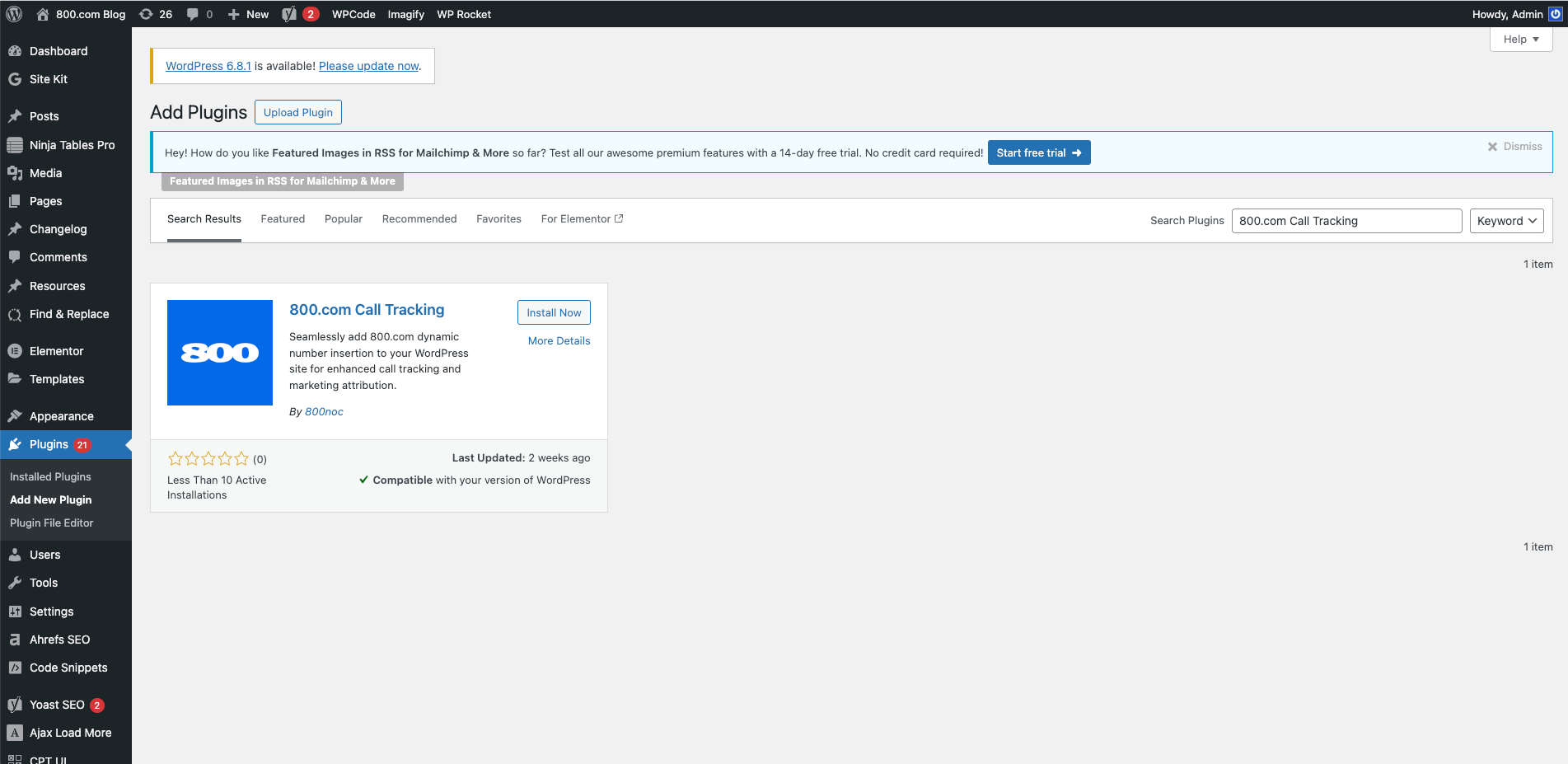Click the Comments bubble icon in sidebar
The height and width of the screenshot is (764, 1568).
pos(15,257)
